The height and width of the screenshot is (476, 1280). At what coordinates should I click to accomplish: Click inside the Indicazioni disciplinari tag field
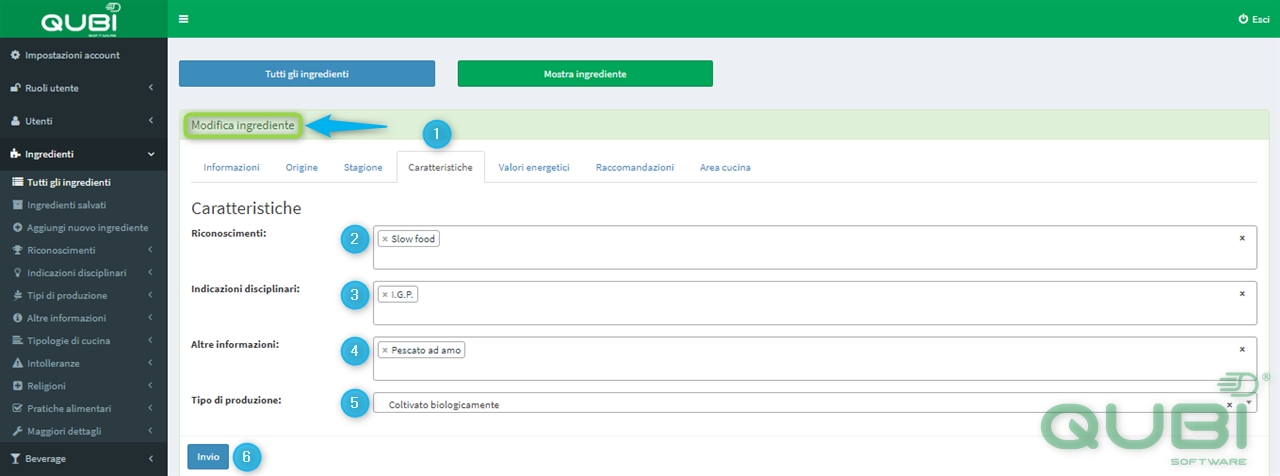pyautogui.click(x=815, y=303)
